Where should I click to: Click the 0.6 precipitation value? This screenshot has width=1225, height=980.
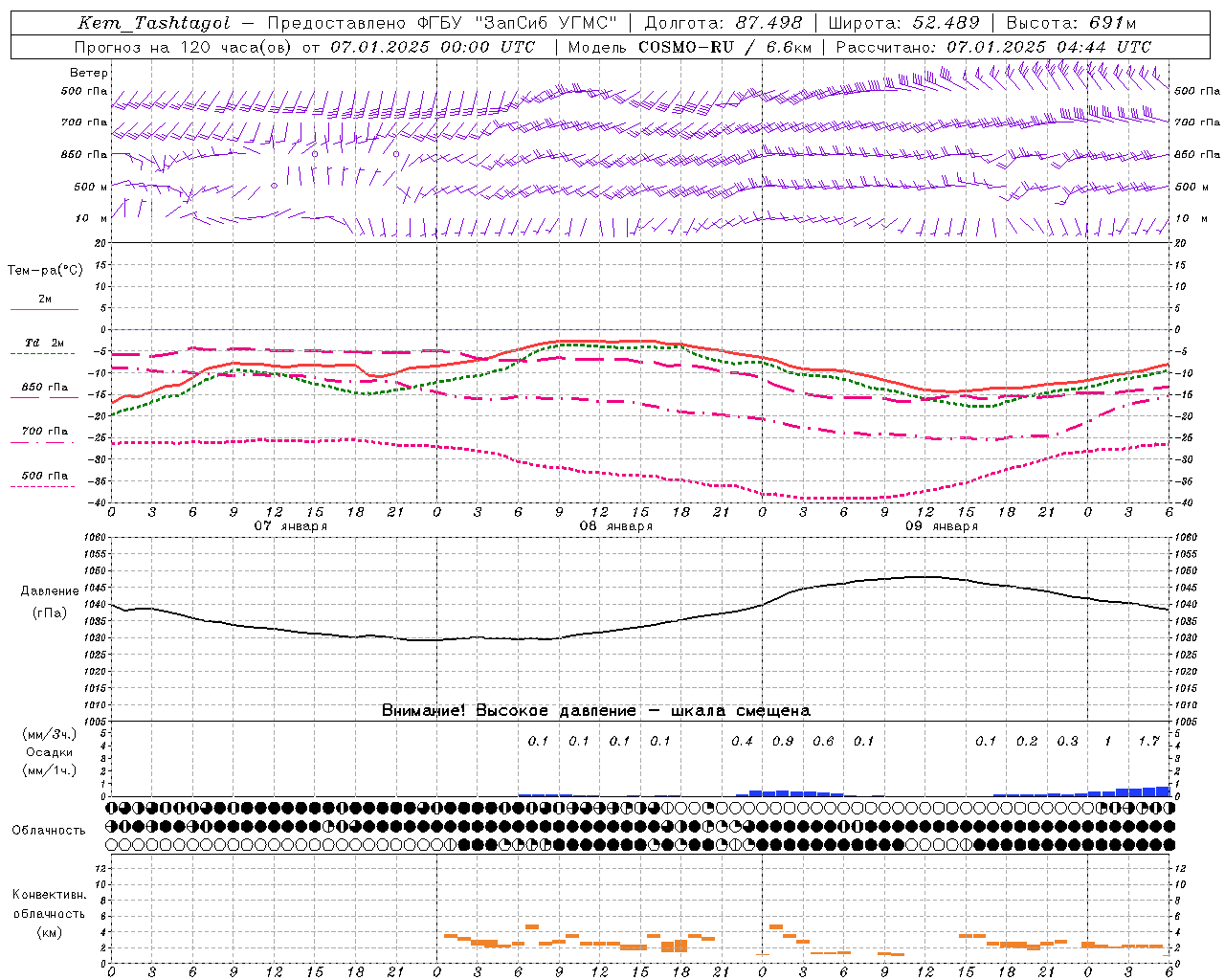click(823, 742)
